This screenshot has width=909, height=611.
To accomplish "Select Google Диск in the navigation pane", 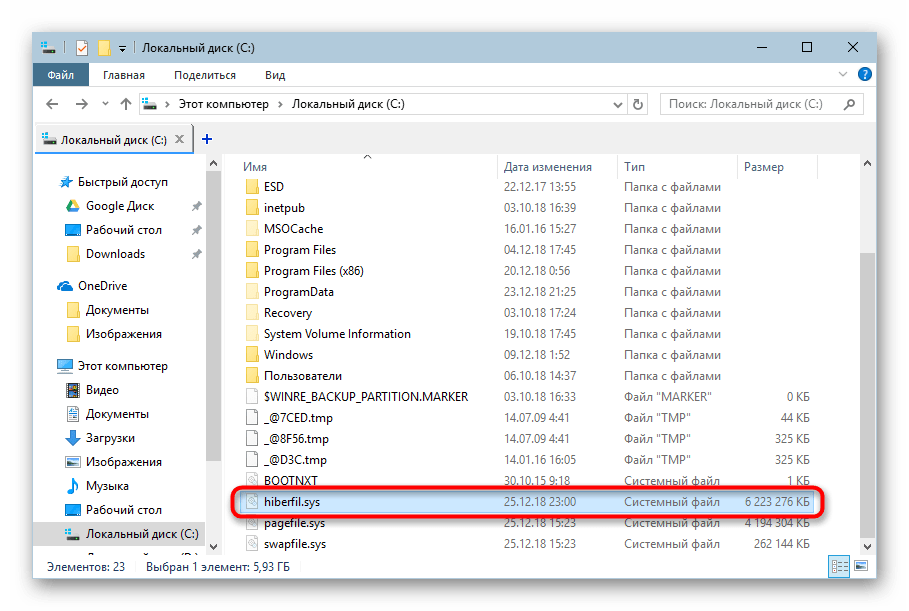I will [119, 206].
